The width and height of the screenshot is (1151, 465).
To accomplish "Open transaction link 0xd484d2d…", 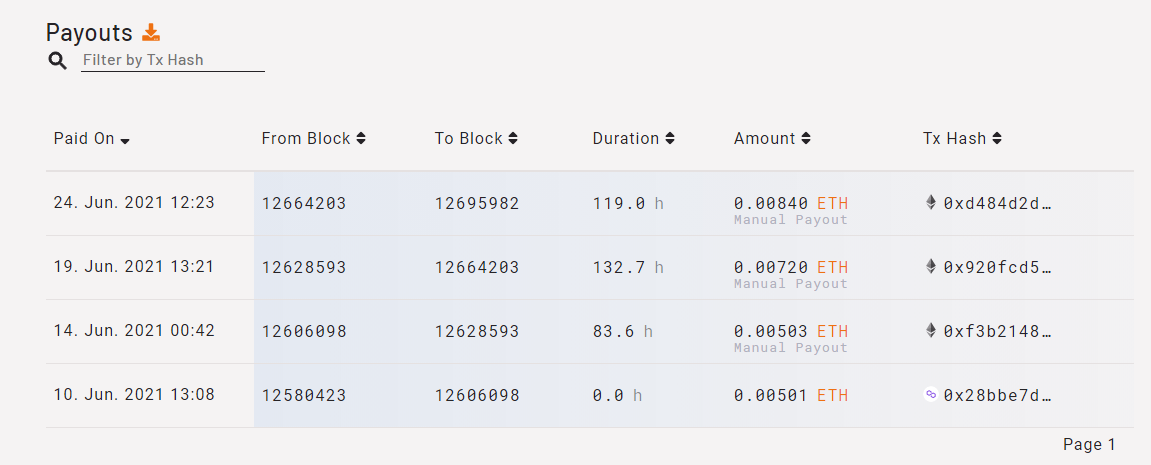I will 998,204.
